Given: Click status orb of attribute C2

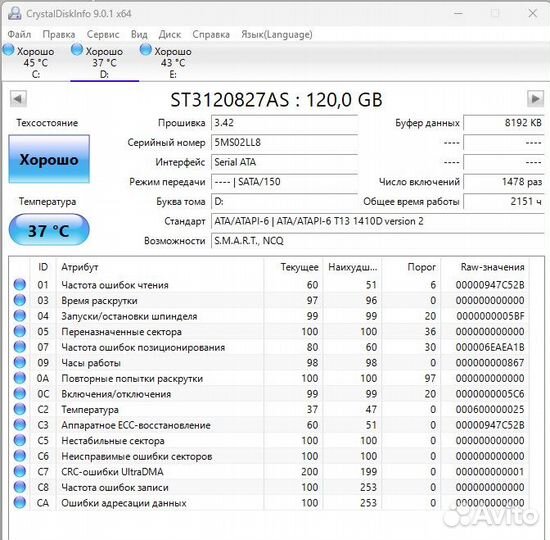Looking at the screenshot, I should coord(20,409).
